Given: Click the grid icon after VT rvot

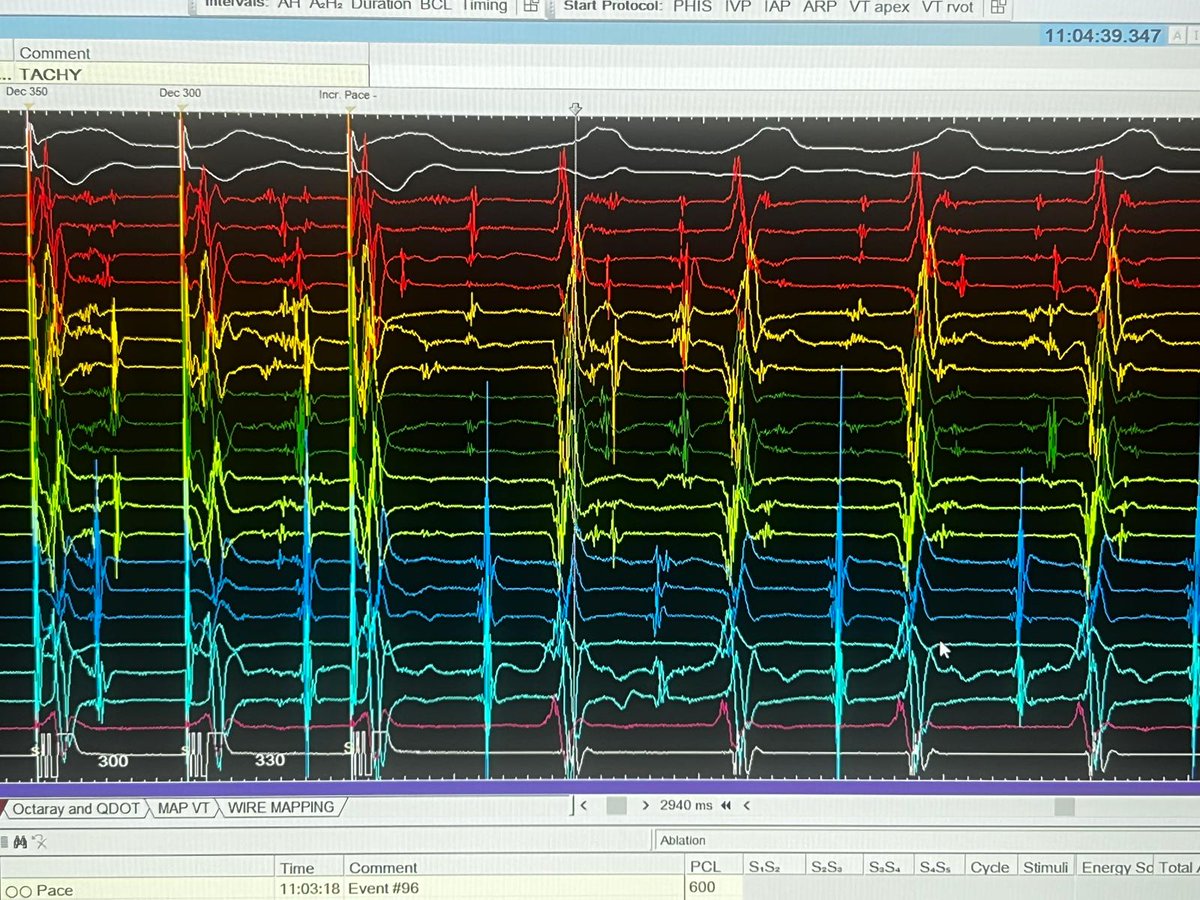Looking at the screenshot, I should pyautogui.click(x=996, y=7).
